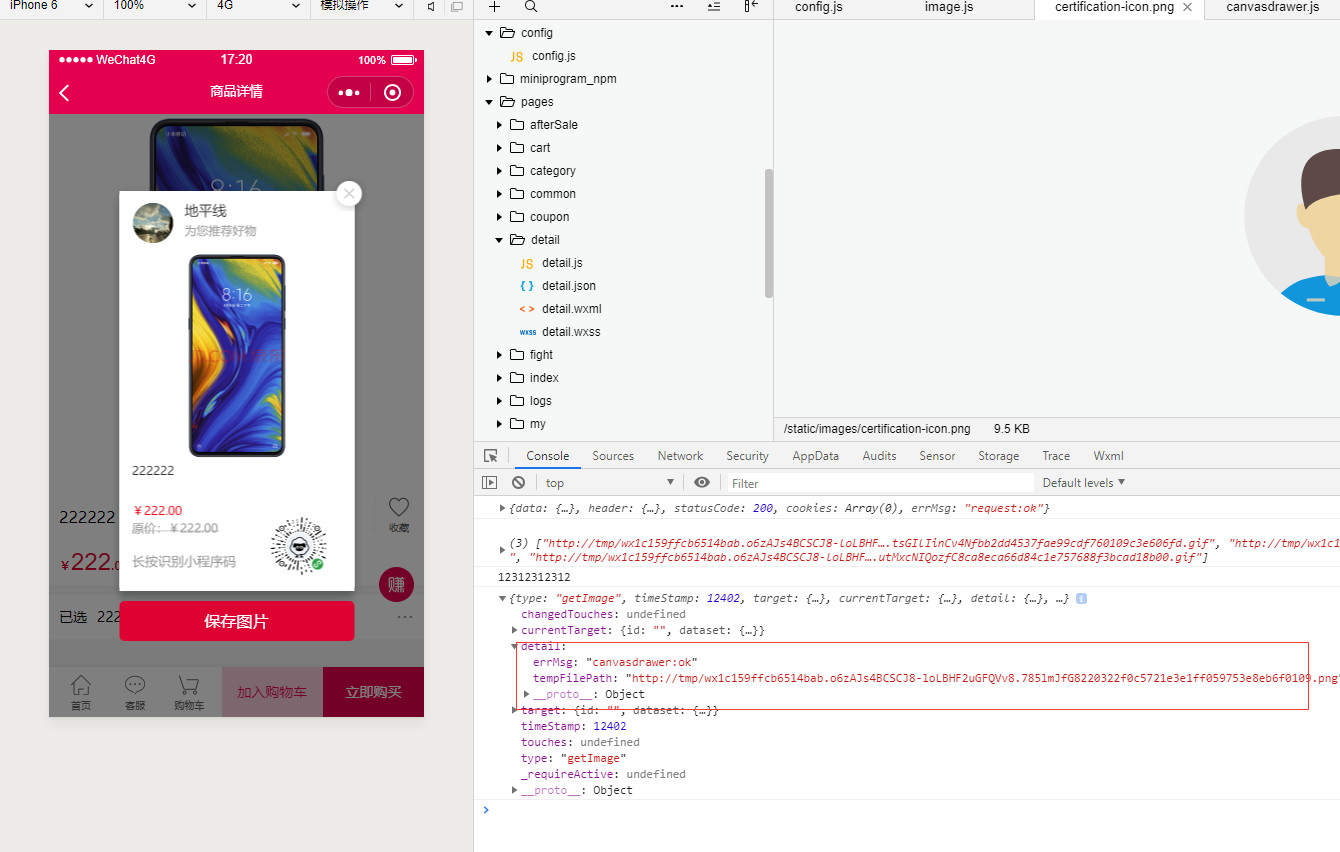
Task: Open detail.json file
Action: [x=568, y=286]
